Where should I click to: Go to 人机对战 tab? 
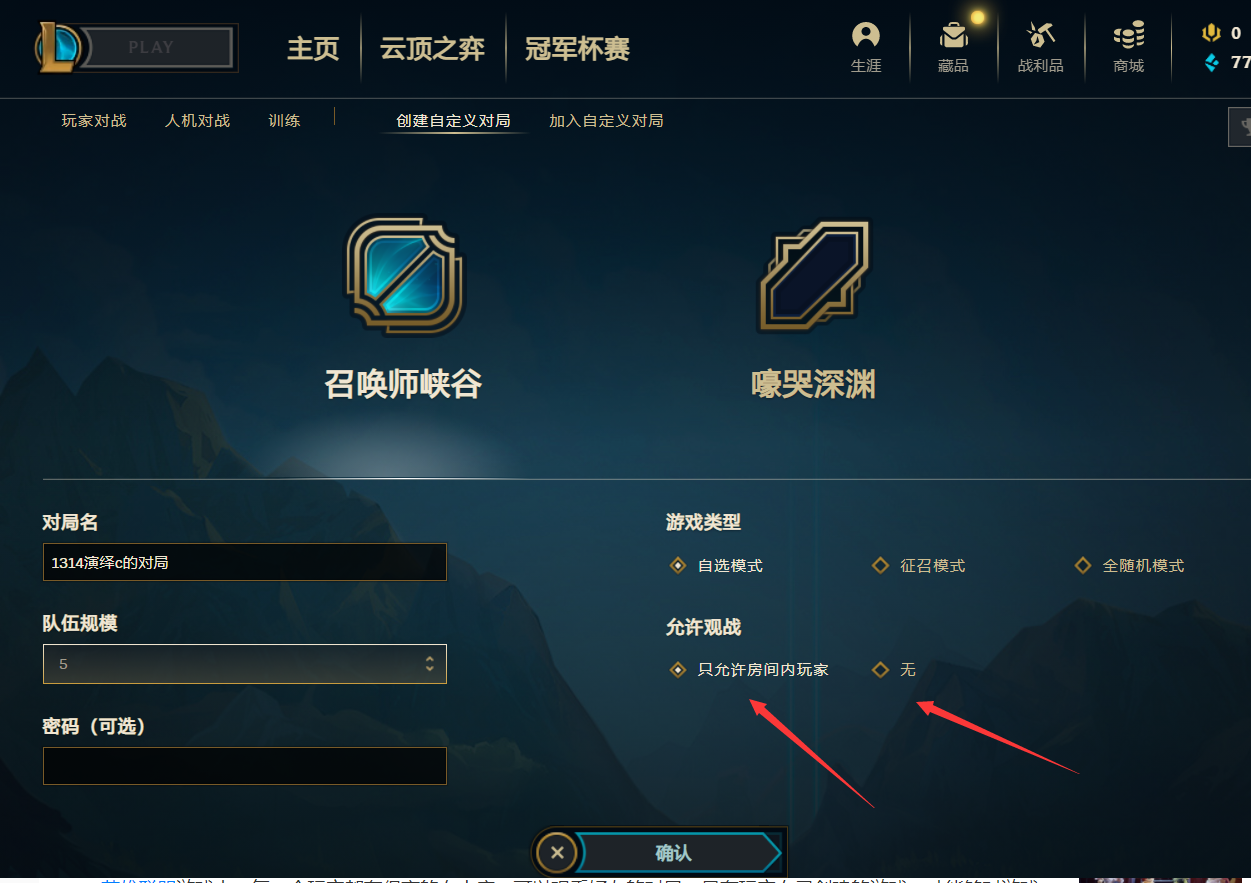197,121
